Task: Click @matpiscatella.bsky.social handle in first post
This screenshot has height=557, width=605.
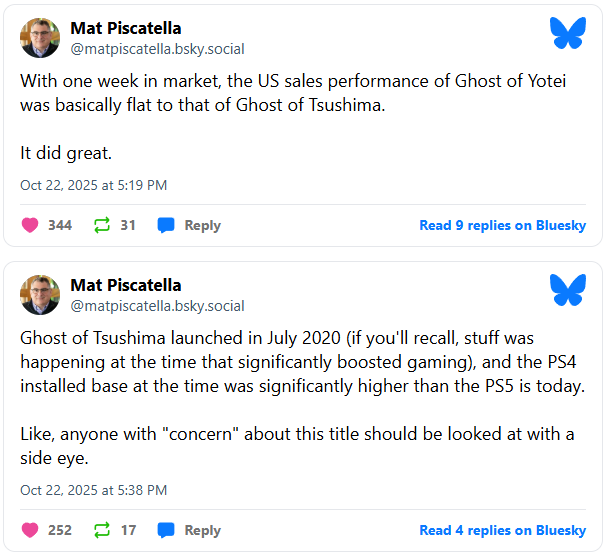Action: (x=157, y=49)
